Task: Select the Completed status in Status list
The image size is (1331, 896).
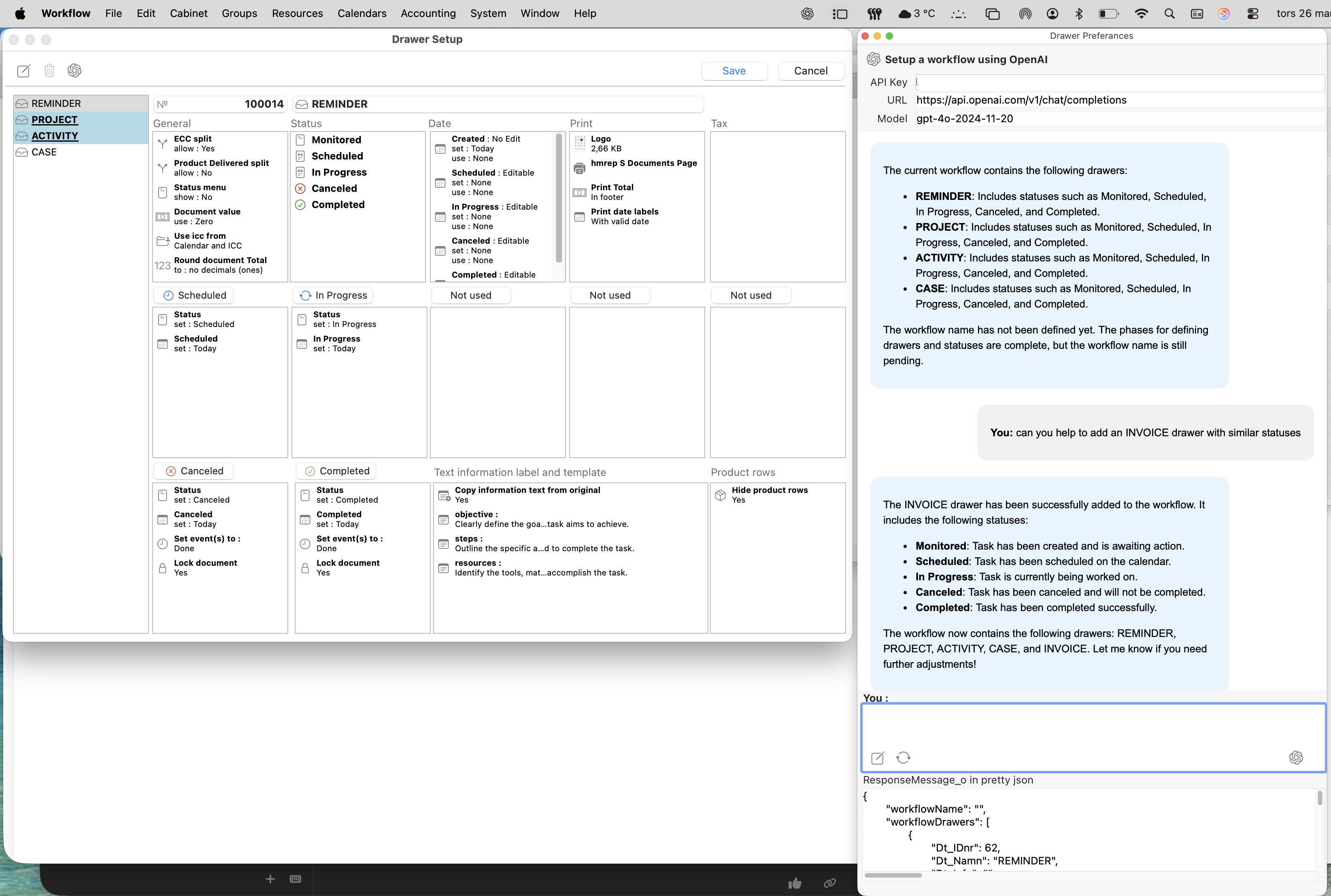Action: click(338, 204)
